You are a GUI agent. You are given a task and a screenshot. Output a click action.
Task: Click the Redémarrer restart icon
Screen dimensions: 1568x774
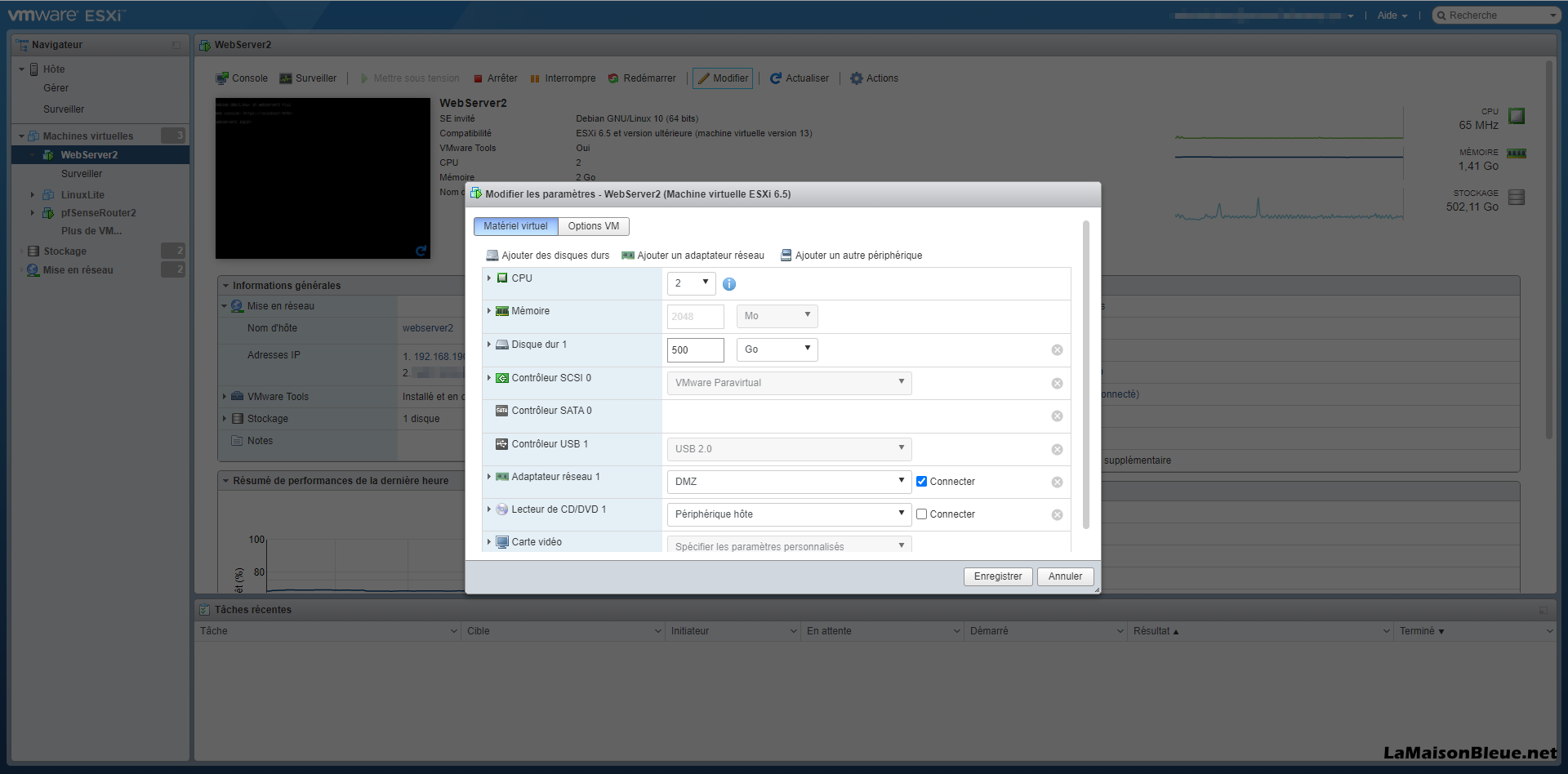613,78
